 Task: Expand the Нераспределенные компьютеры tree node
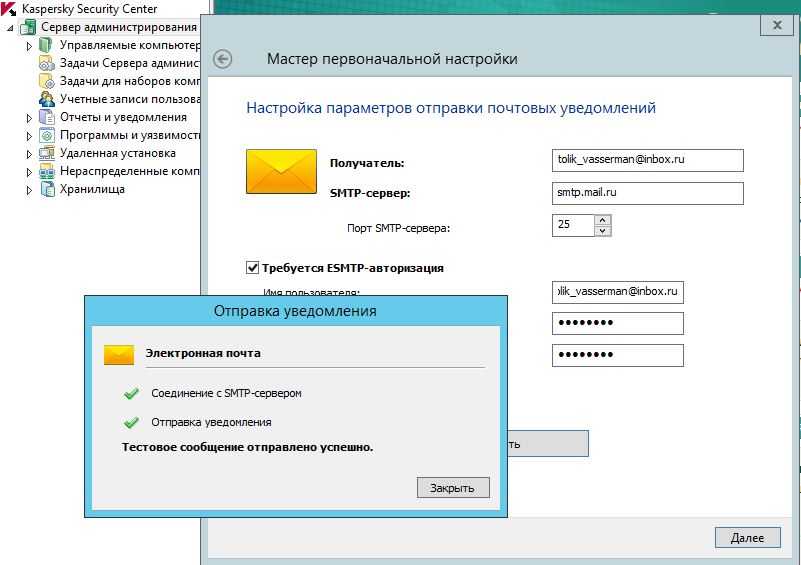tap(29, 172)
